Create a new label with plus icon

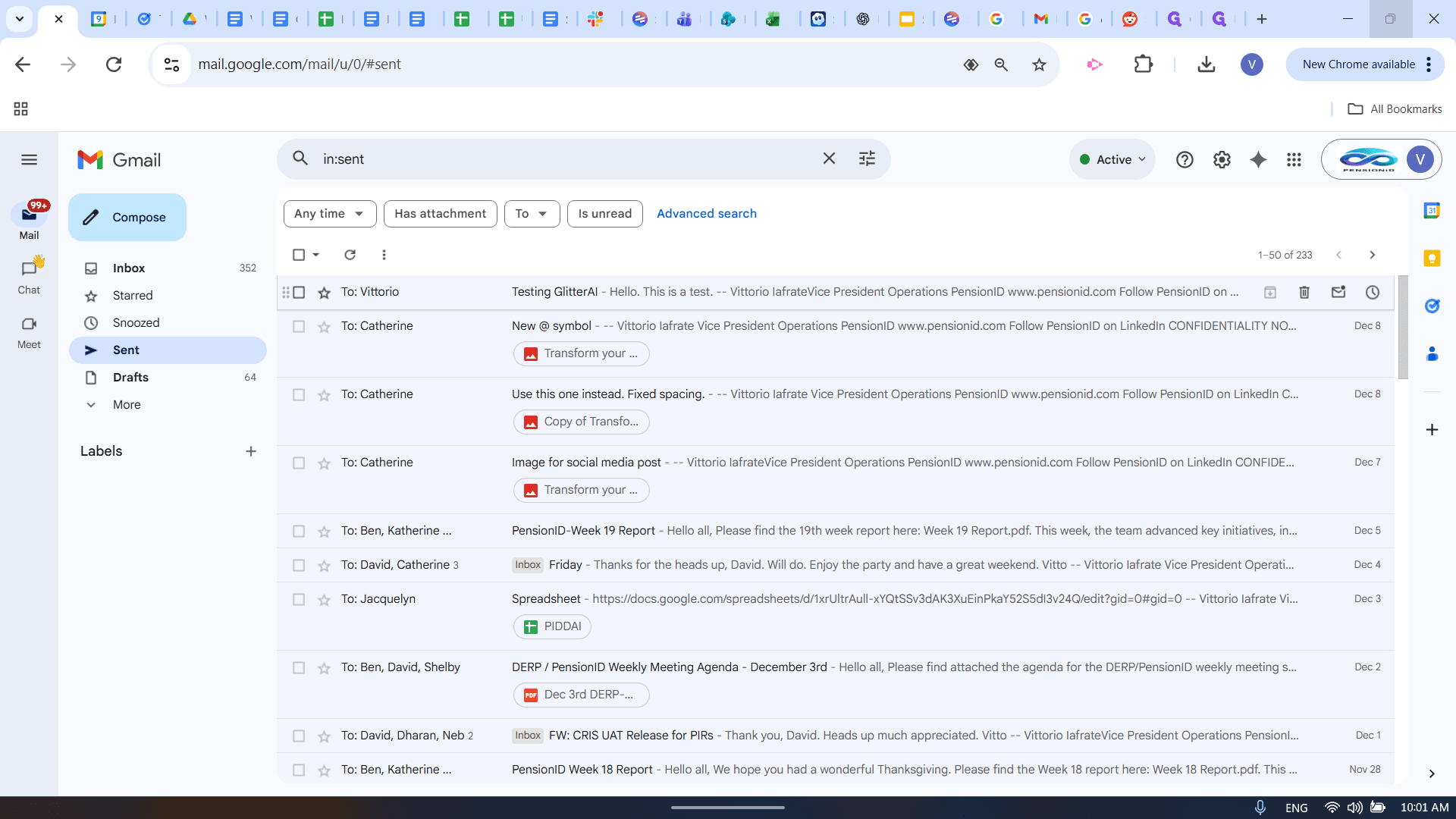pos(251,451)
